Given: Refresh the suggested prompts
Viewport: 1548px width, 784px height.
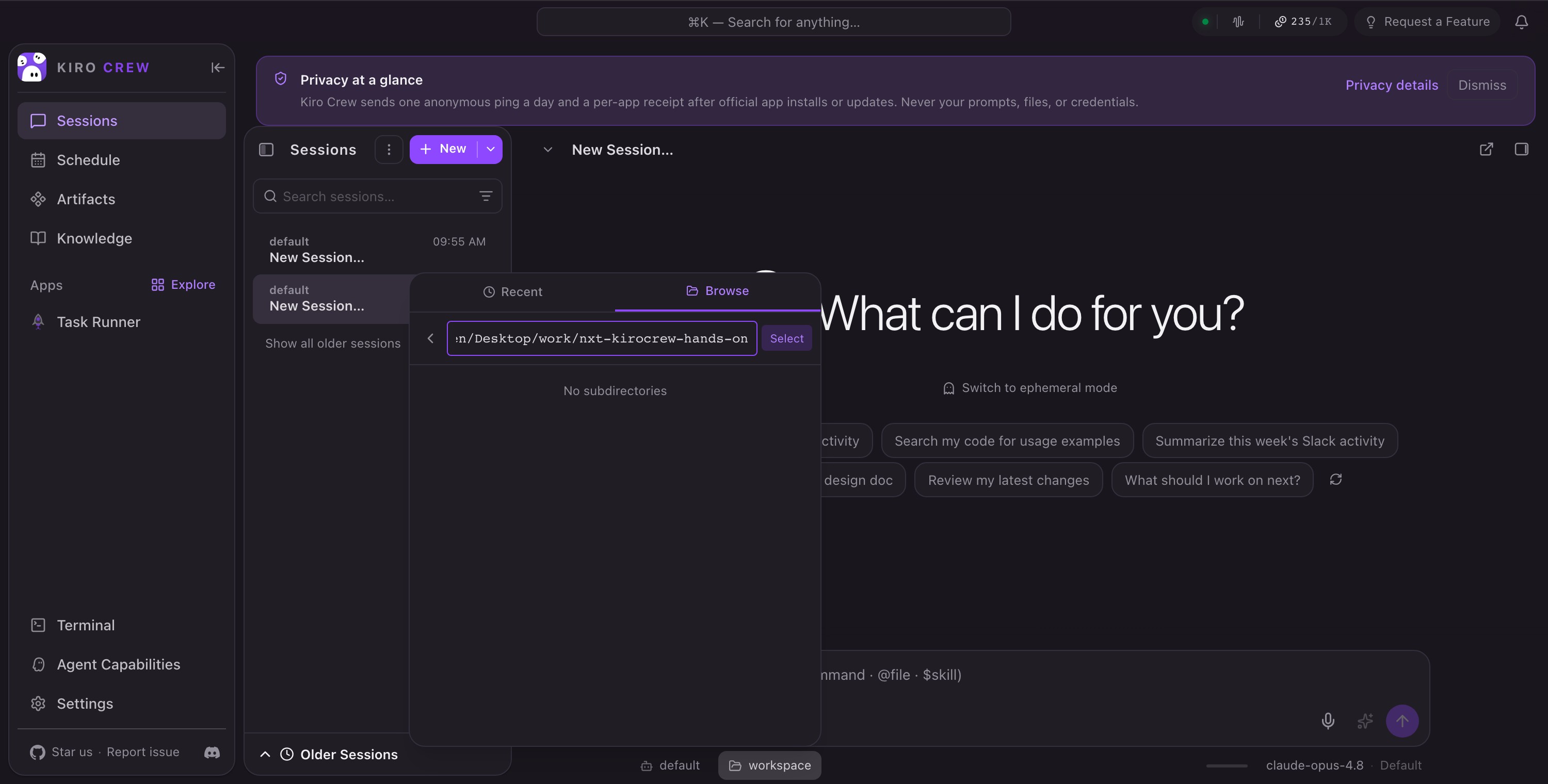Looking at the screenshot, I should click(x=1335, y=479).
